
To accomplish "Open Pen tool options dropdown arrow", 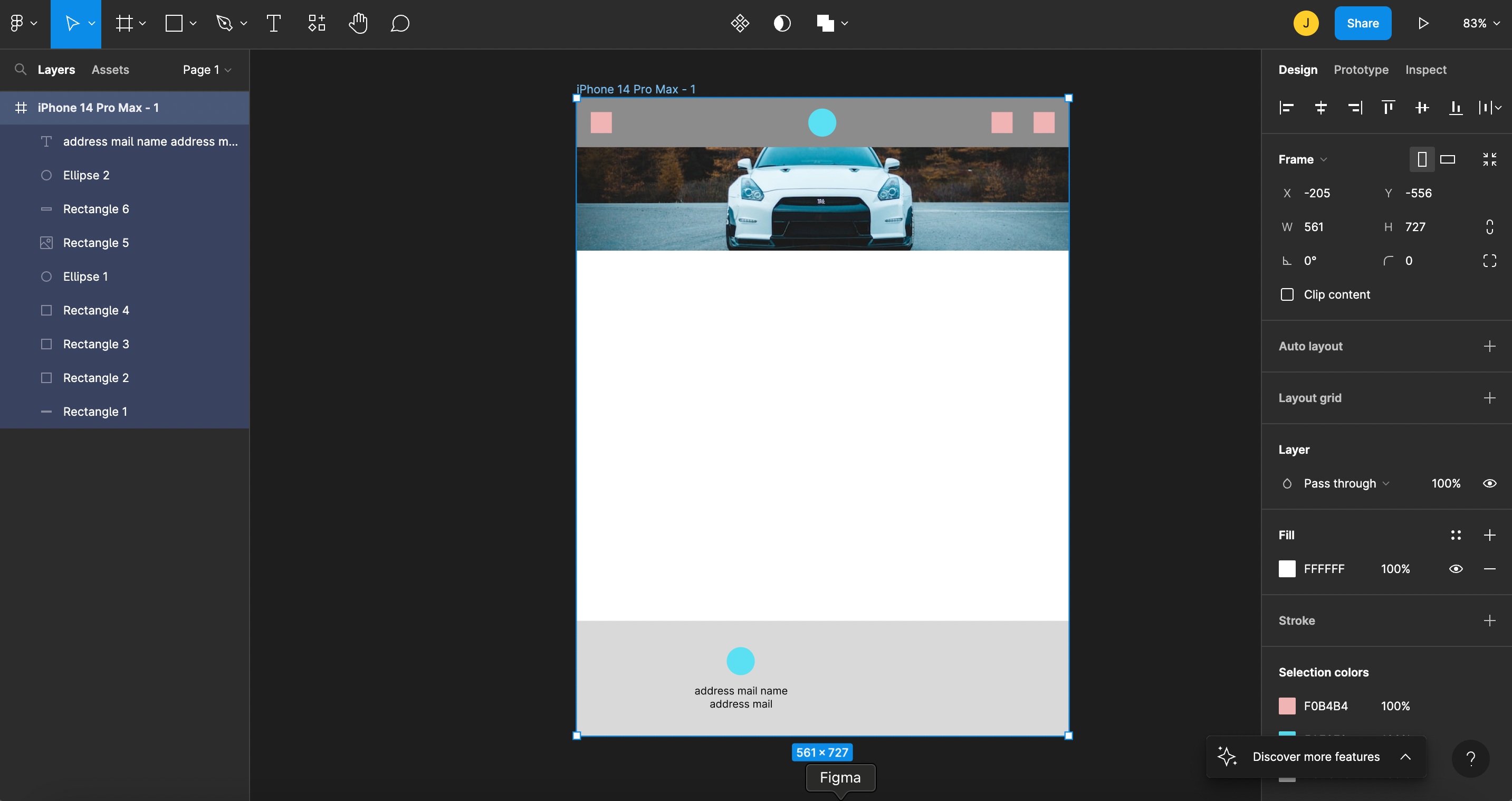I will (x=244, y=24).
